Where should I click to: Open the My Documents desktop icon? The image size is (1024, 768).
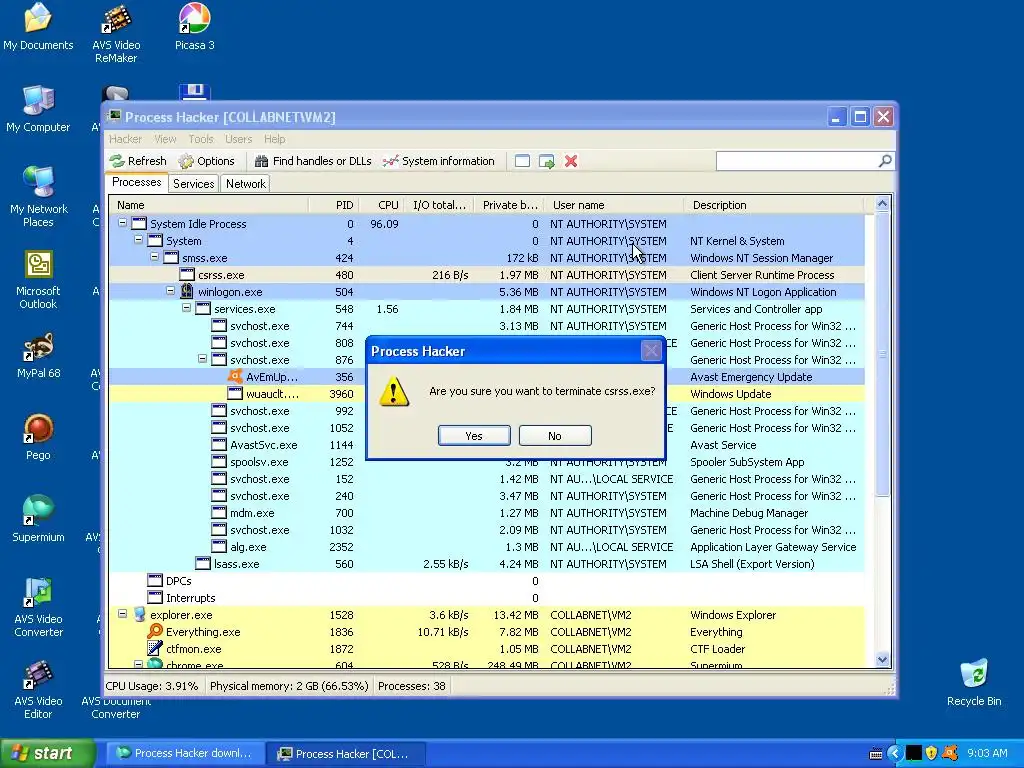tap(38, 27)
